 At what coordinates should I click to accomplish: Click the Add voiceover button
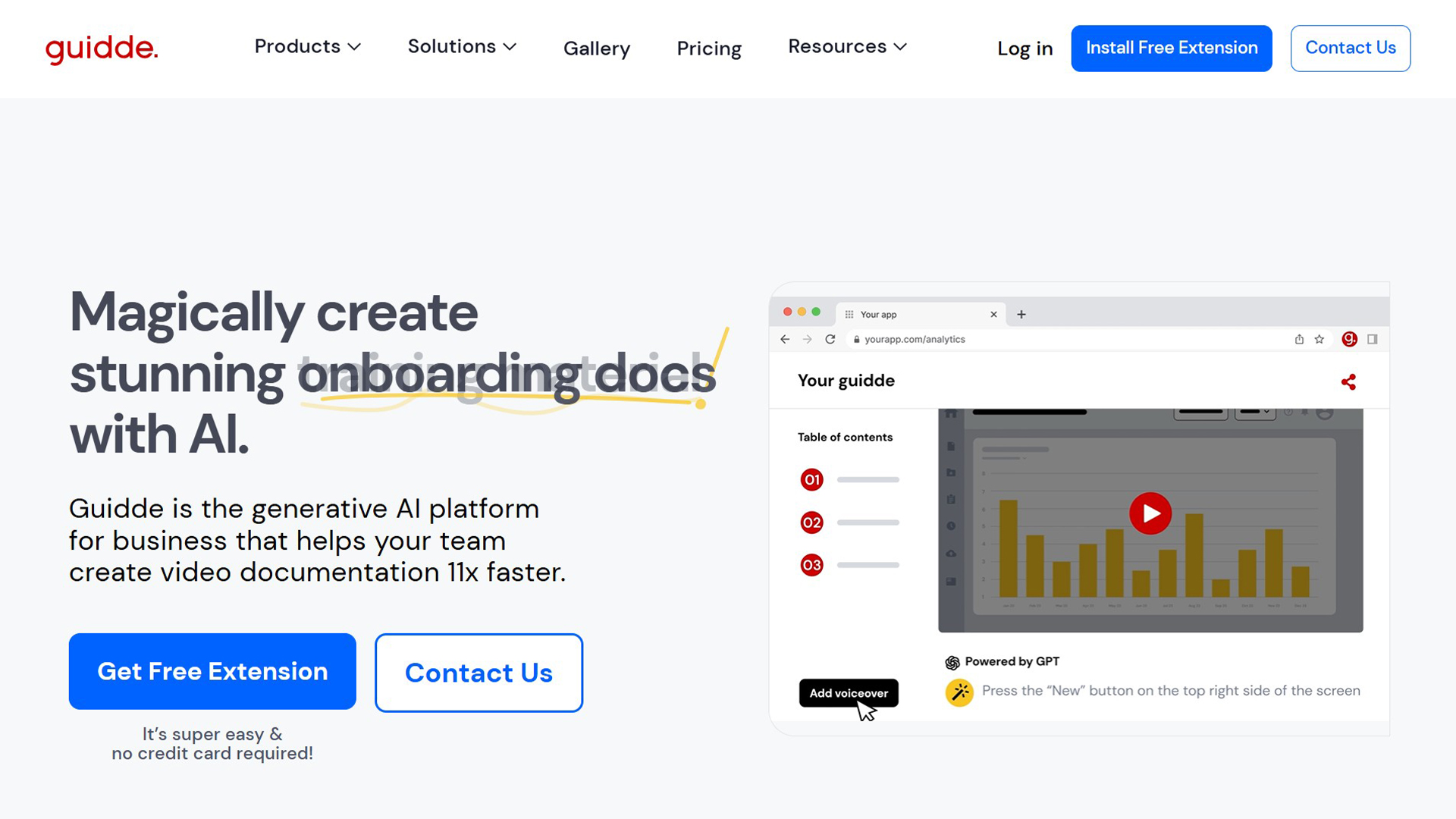(849, 693)
